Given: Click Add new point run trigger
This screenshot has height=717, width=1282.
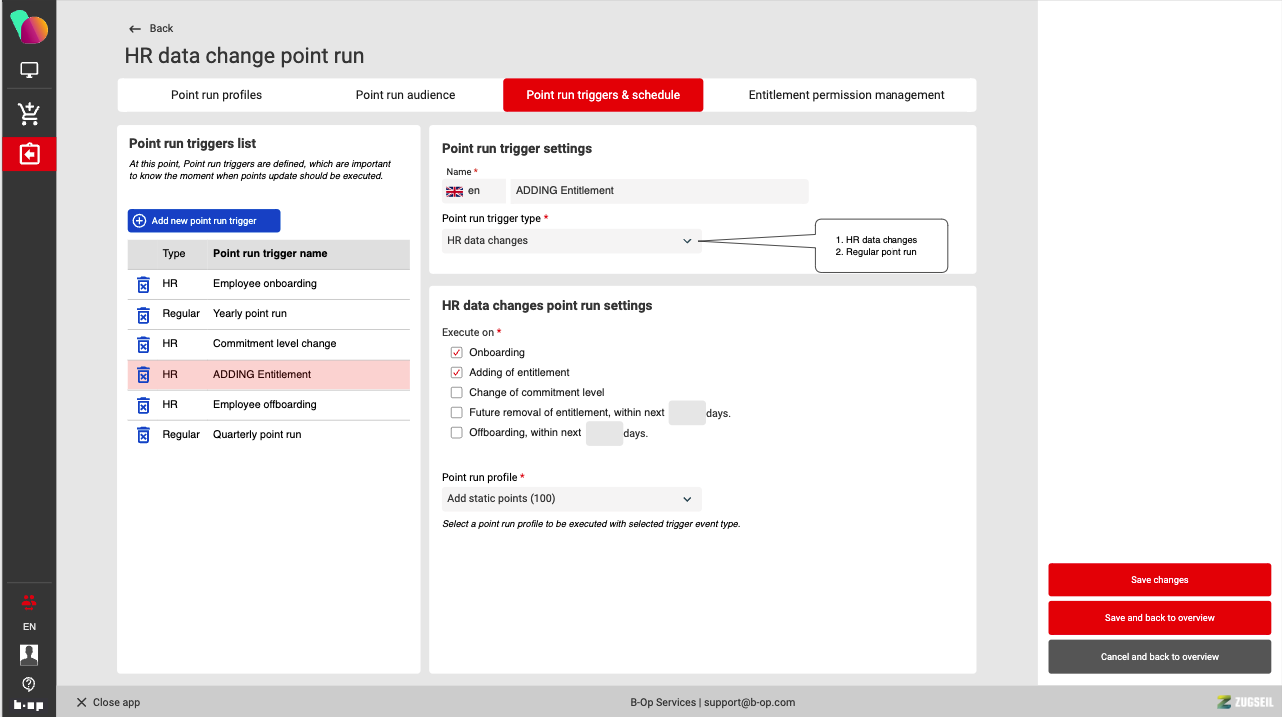Looking at the screenshot, I should coord(204,221).
